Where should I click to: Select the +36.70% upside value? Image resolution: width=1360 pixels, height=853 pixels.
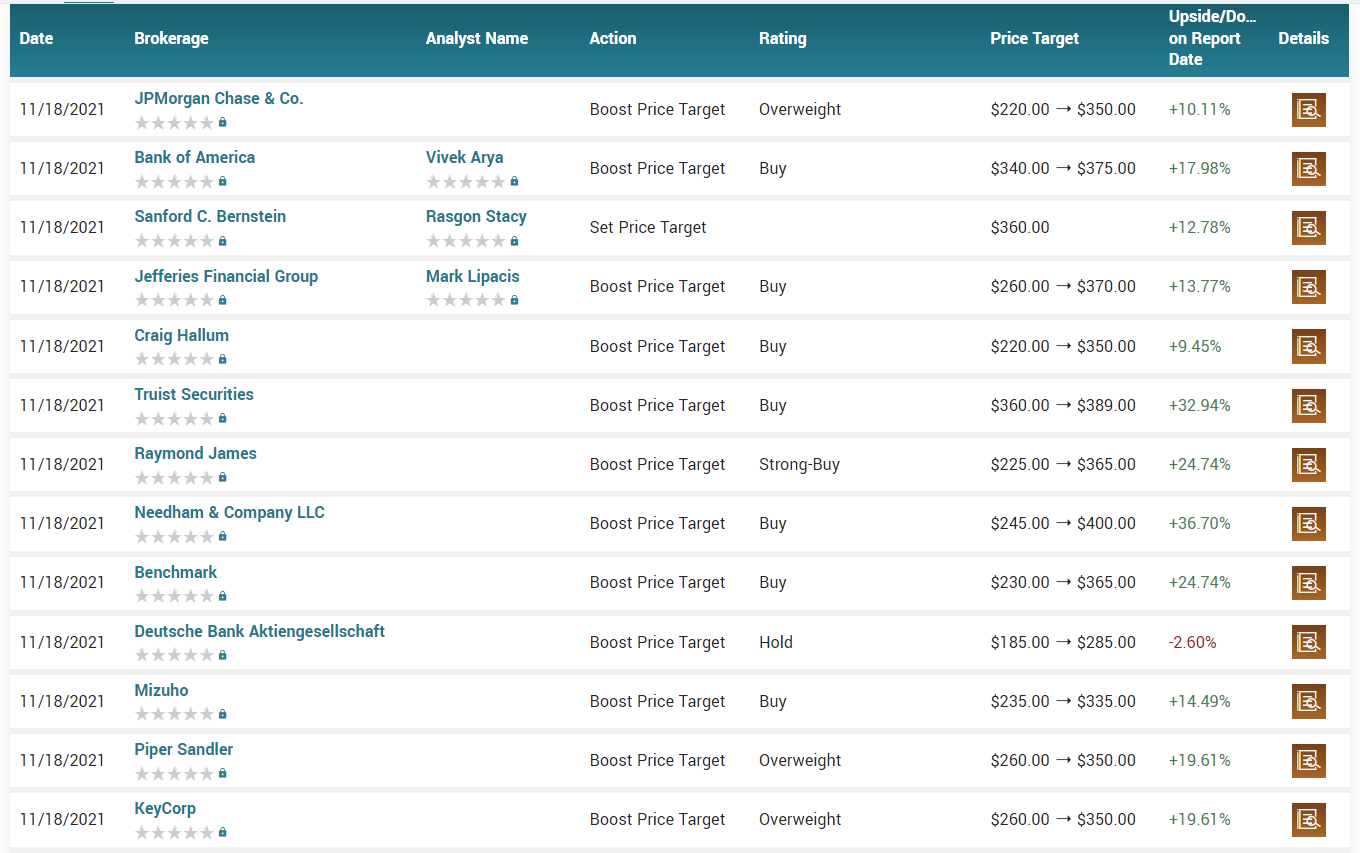coord(1199,523)
